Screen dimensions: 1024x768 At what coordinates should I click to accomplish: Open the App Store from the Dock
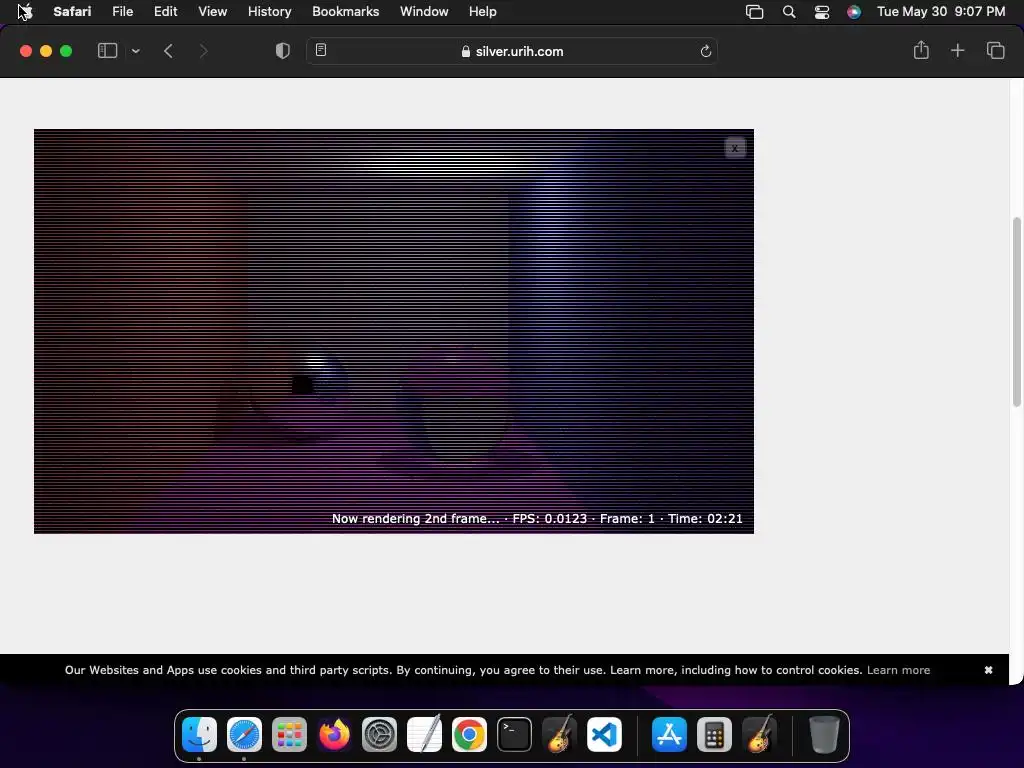coord(669,735)
